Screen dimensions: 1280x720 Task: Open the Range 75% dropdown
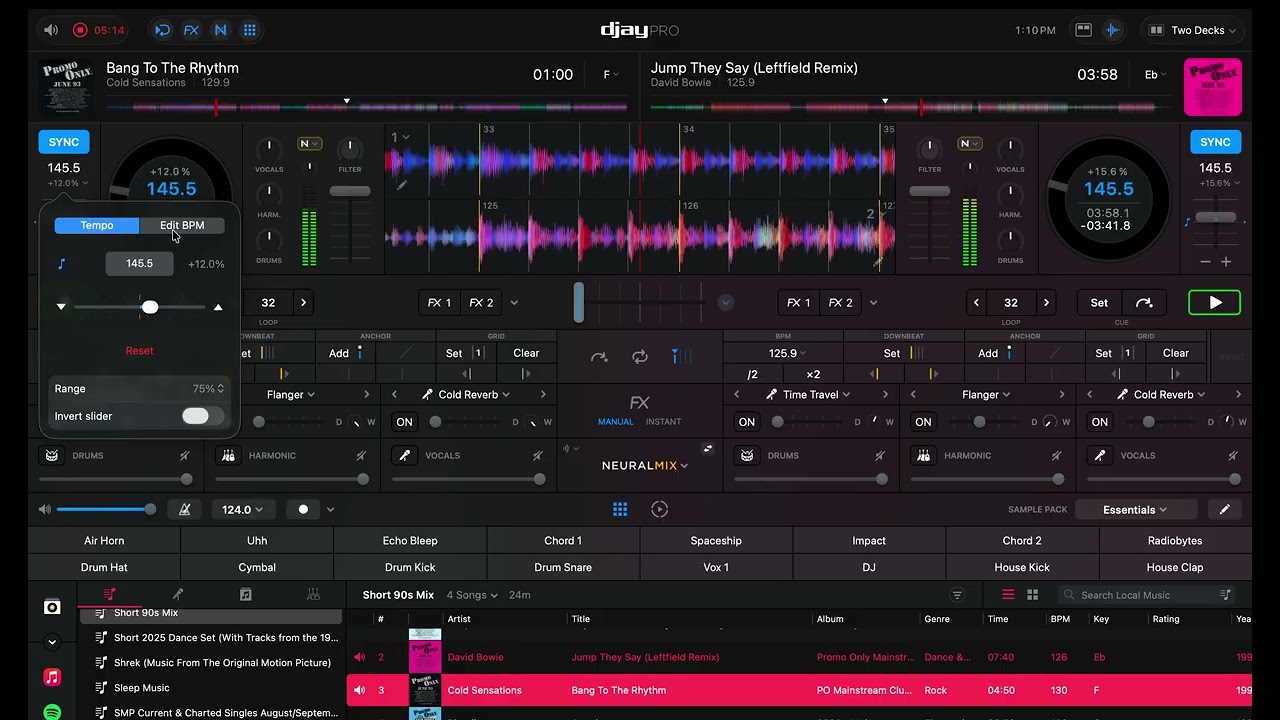click(208, 389)
